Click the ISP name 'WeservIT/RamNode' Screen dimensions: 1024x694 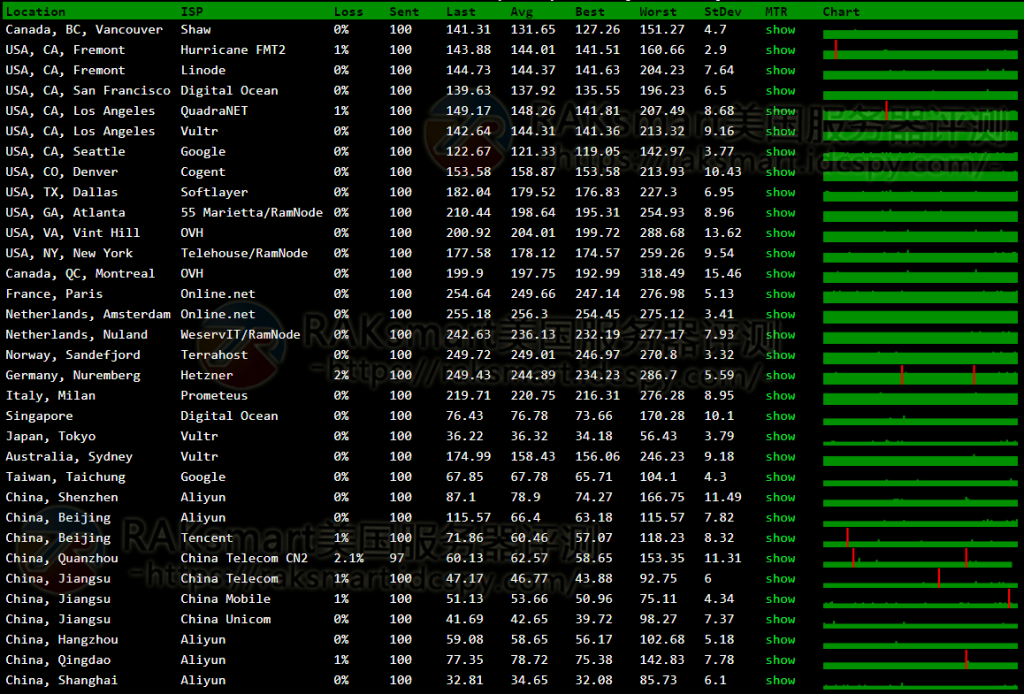(240, 334)
